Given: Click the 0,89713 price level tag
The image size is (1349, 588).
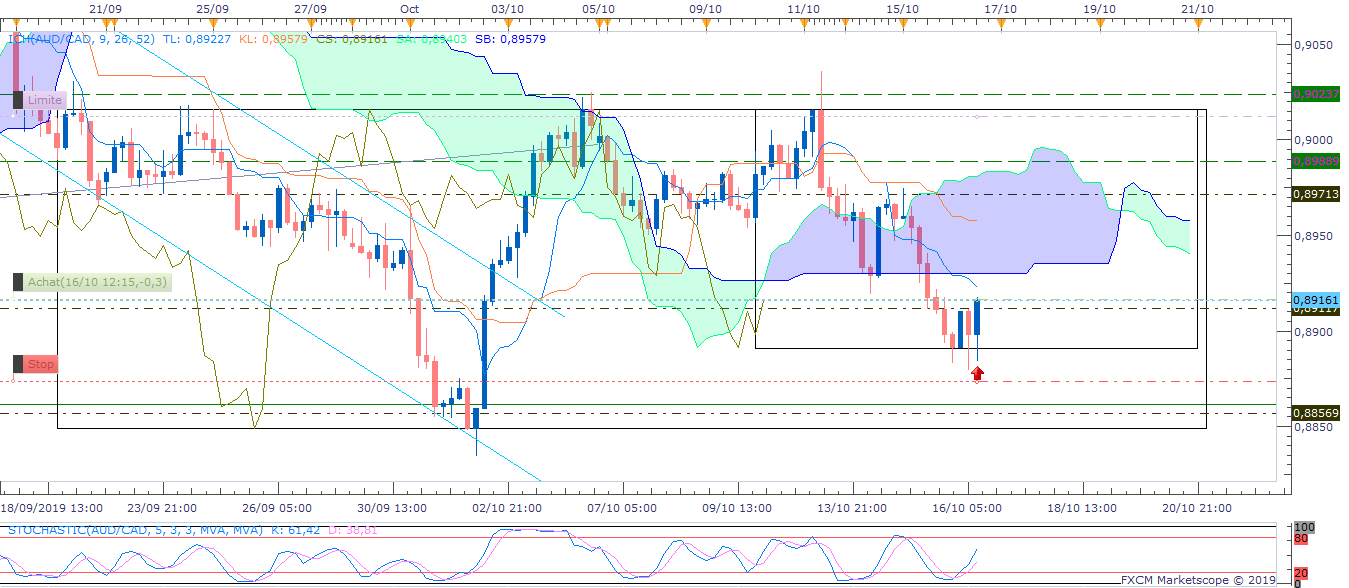Looking at the screenshot, I should click(1315, 194).
